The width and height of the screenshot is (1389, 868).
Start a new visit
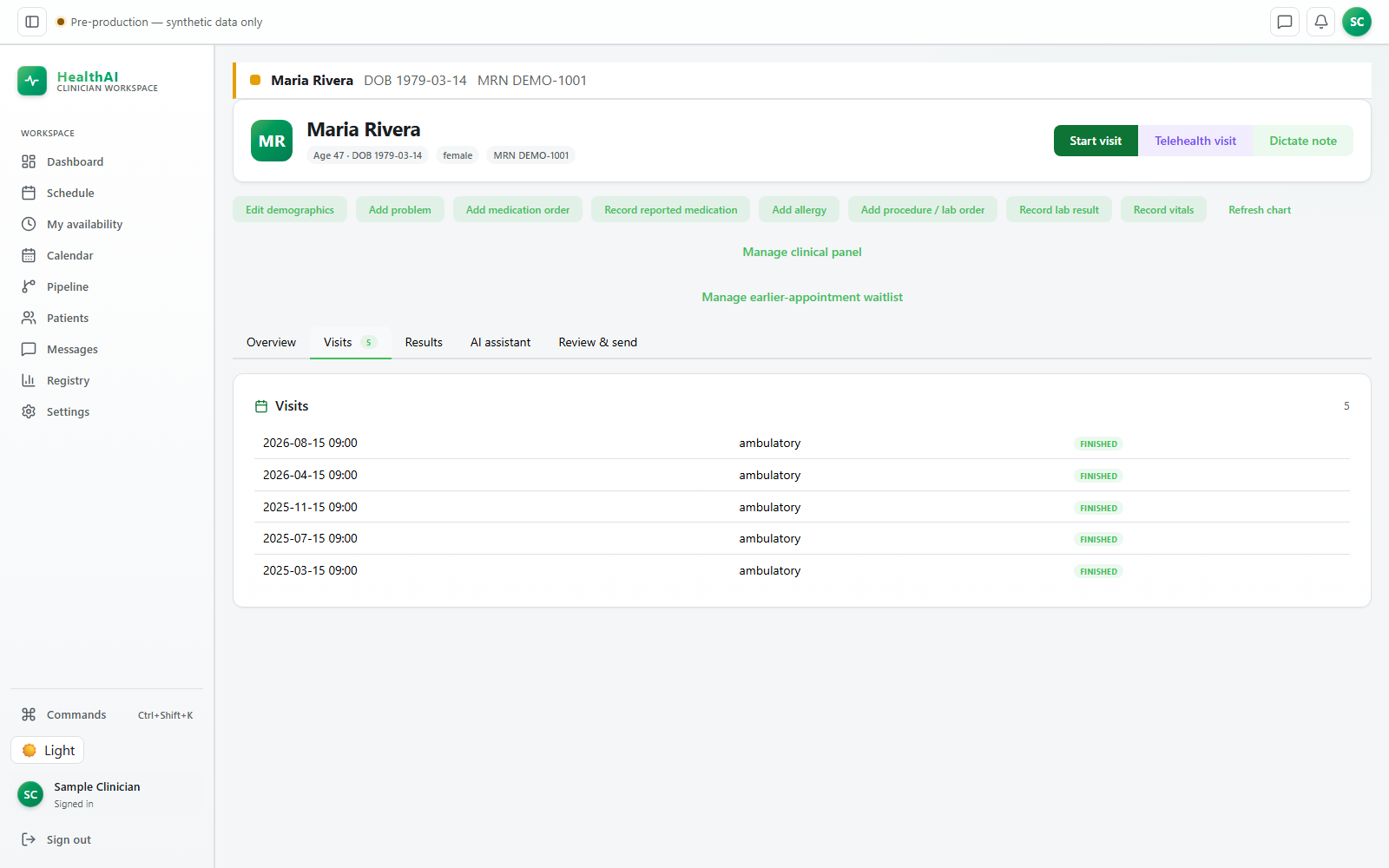click(1096, 141)
